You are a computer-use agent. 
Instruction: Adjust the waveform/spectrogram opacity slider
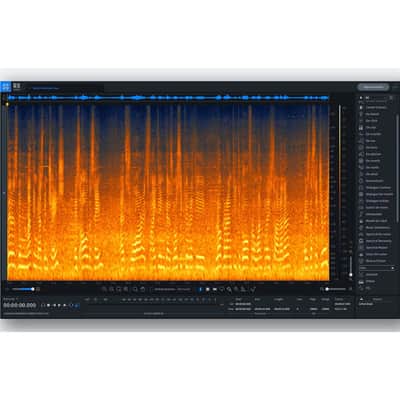click(x=23, y=289)
